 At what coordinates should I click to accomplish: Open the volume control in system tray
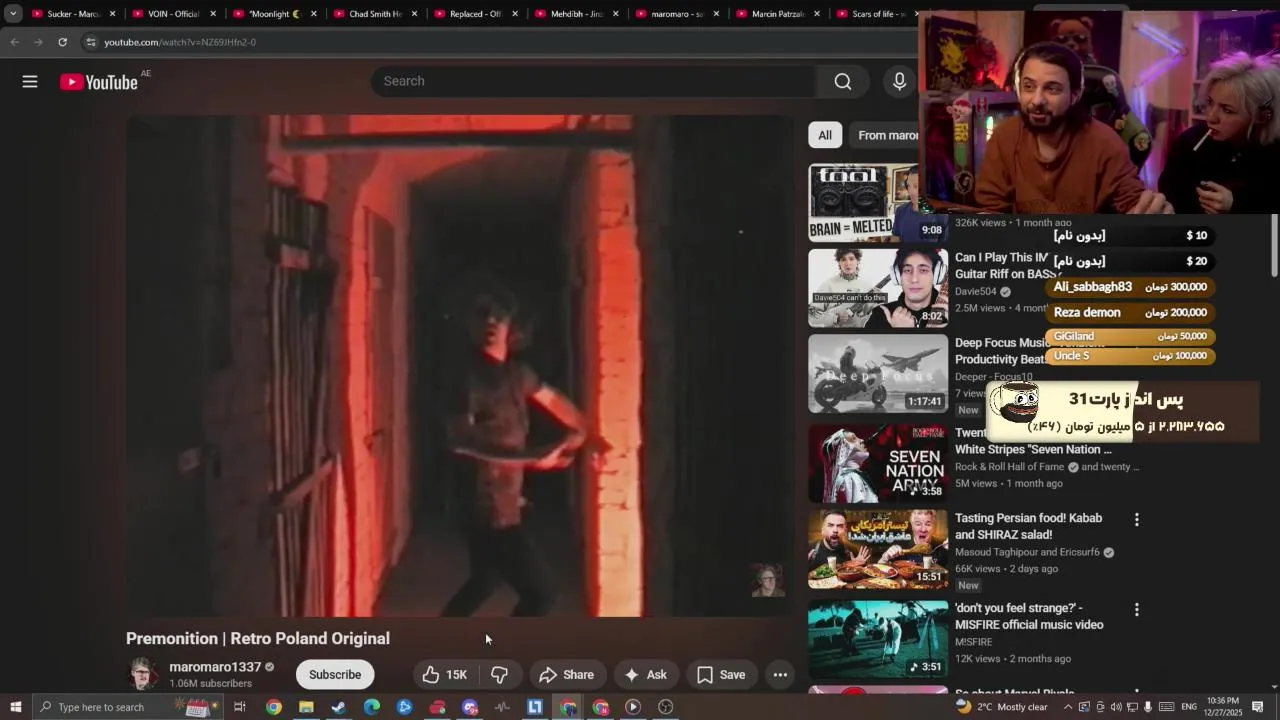tap(1116, 707)
